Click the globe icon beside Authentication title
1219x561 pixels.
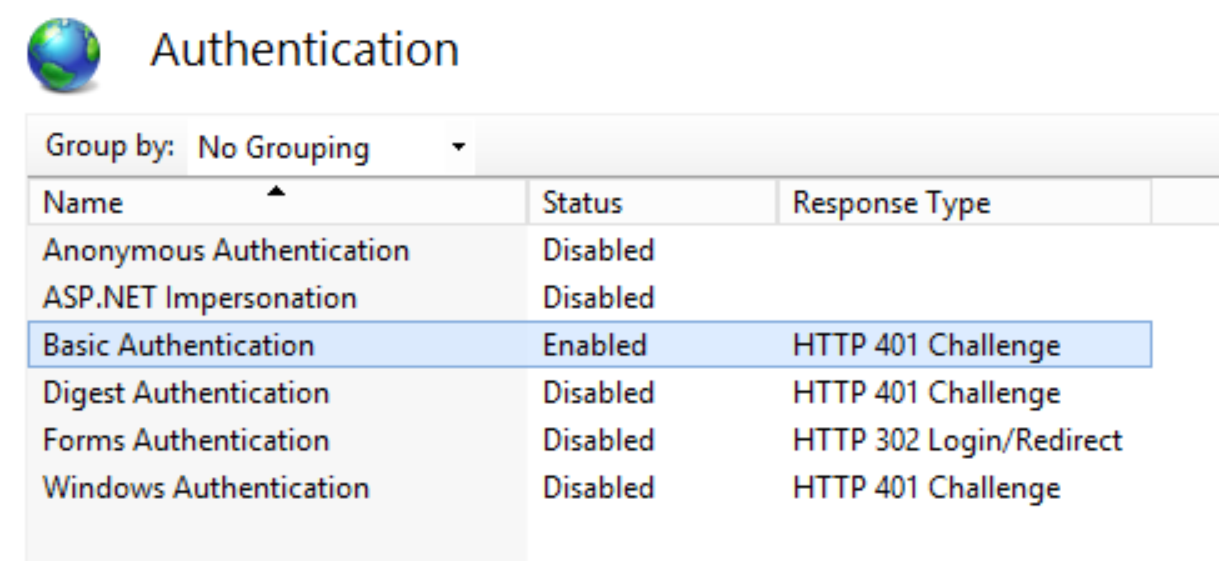click(63, 54)
